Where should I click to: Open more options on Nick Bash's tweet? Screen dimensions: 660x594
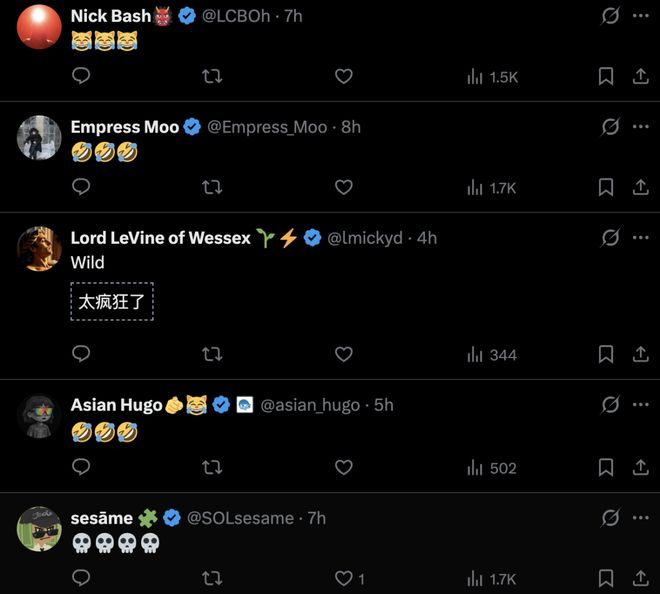point(640,16)
